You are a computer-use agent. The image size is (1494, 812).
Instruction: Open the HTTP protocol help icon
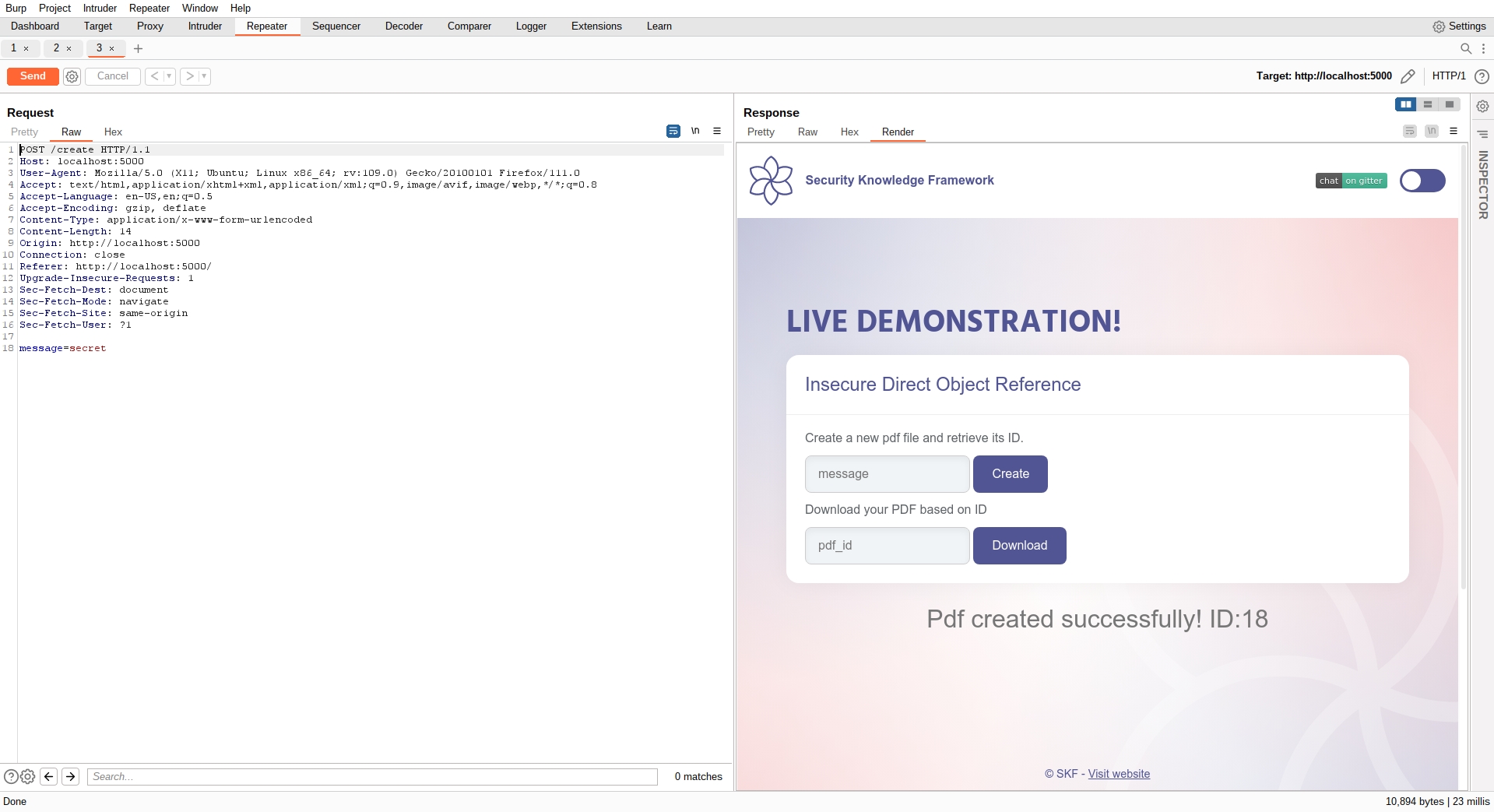[1482, 76]
